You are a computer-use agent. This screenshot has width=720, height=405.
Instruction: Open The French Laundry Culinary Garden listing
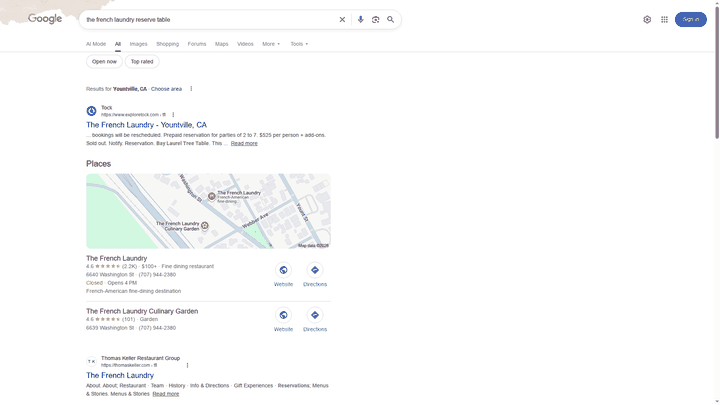pyautogui.click(x=142, y=311)
